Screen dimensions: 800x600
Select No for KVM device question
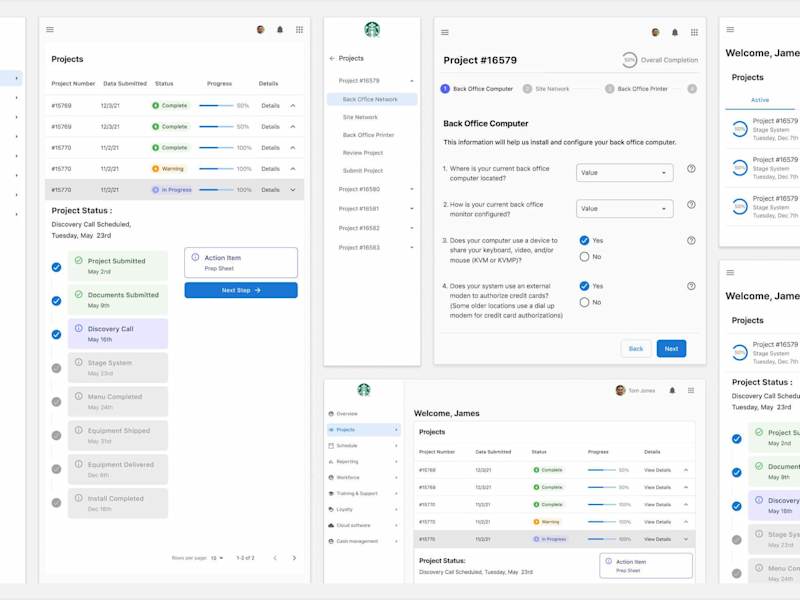pos(584,257)
